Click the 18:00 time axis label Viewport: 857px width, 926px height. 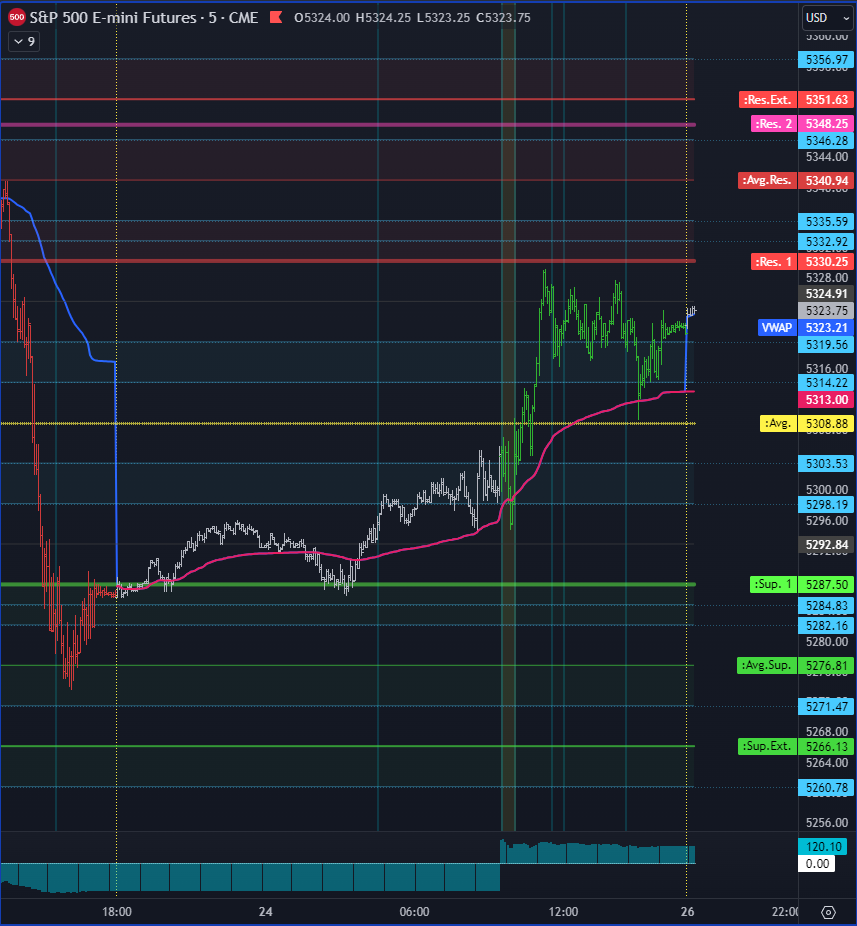click(x=116, y=912)
